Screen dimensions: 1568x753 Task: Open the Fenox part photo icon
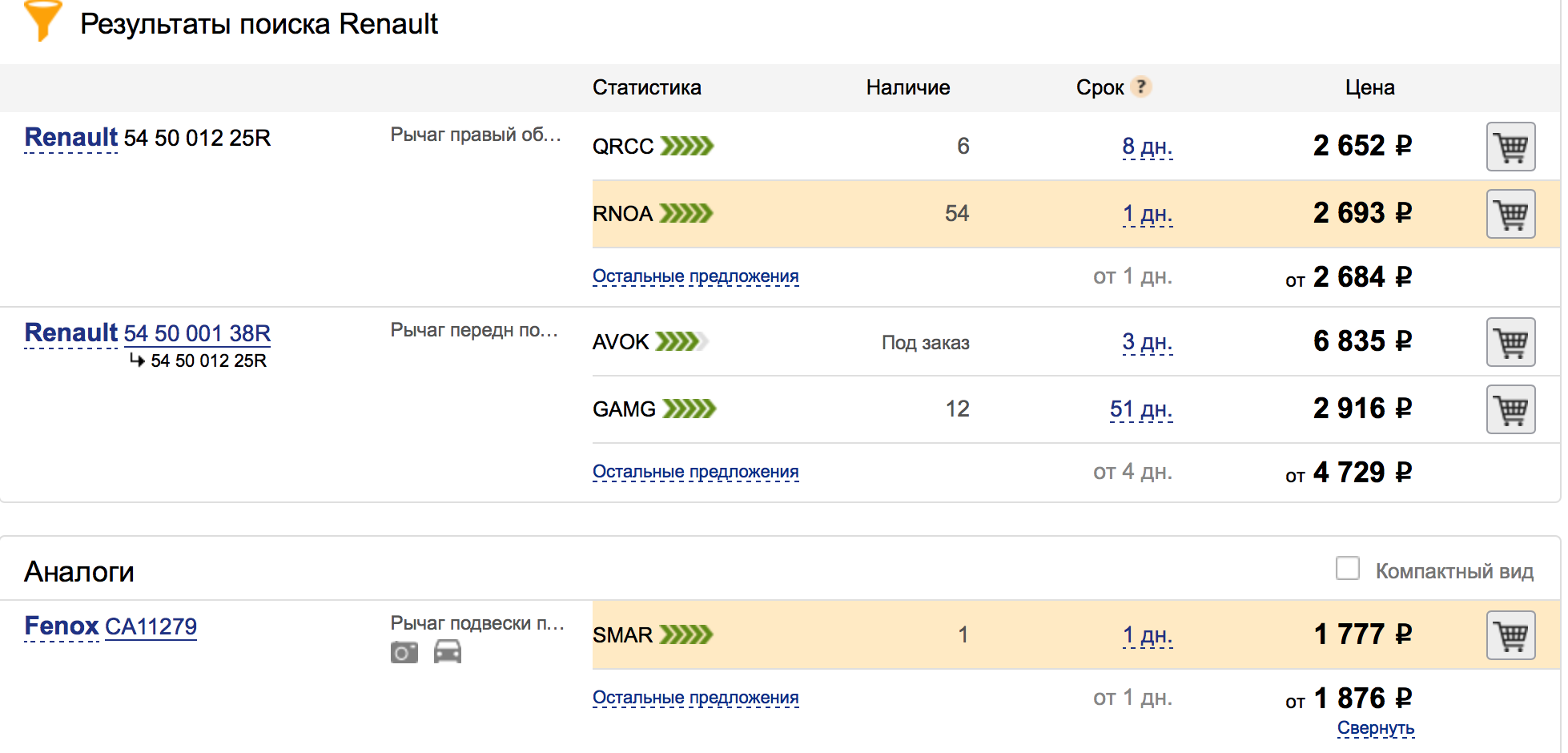[x=404, y=653]
